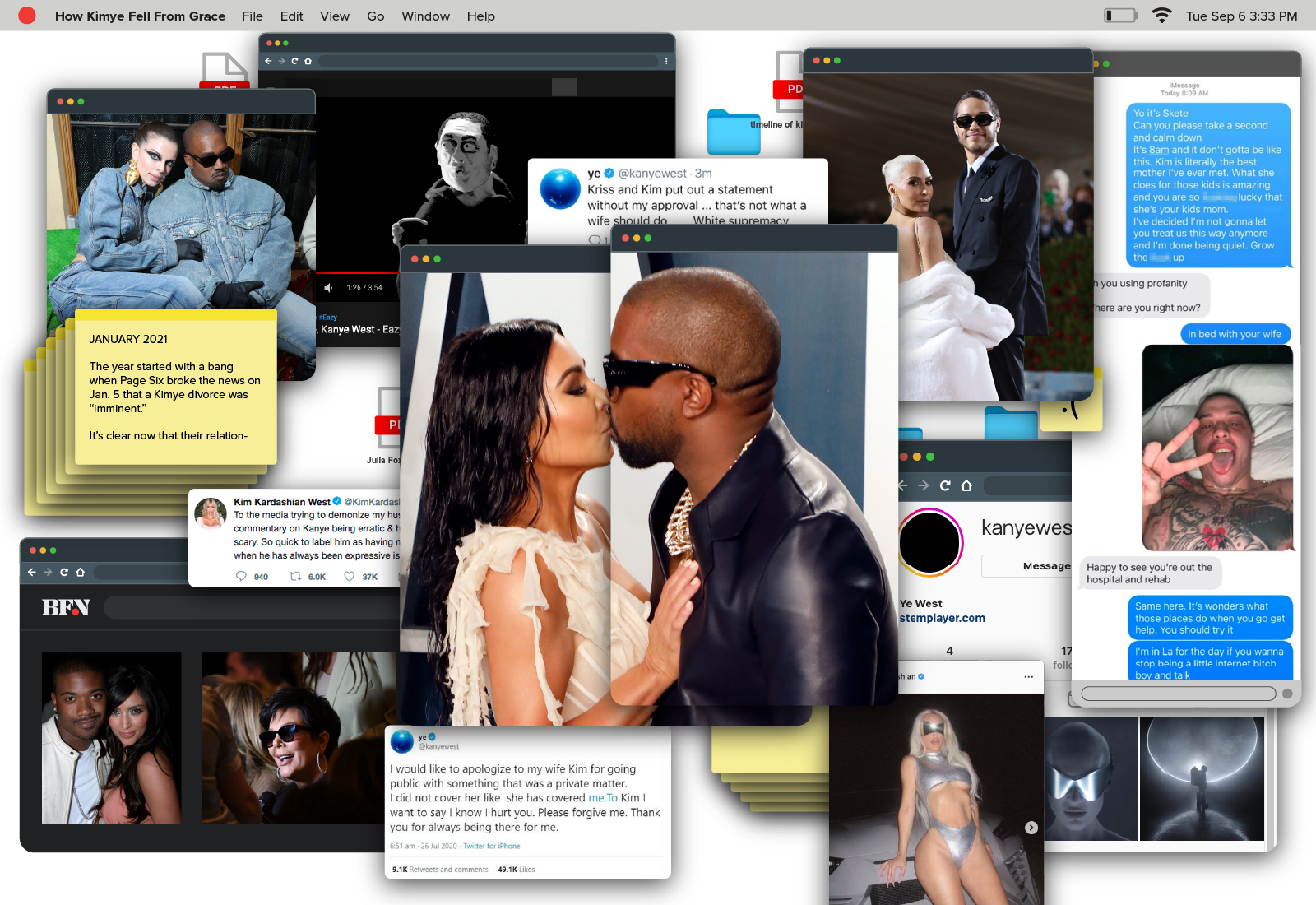Image resolution: width=1316 pixels, height=905 pixels.
Task: Open the File menu
Action: 252,16
